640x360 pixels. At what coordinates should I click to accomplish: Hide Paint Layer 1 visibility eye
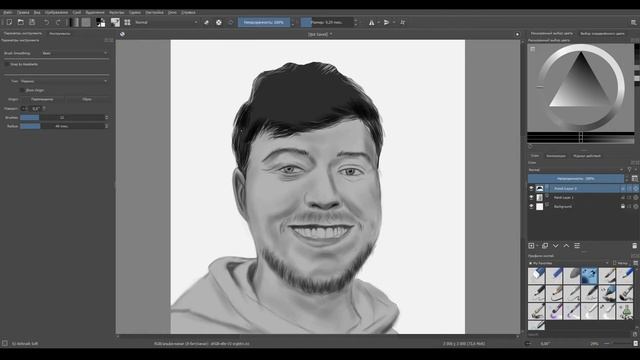point(531,198)
